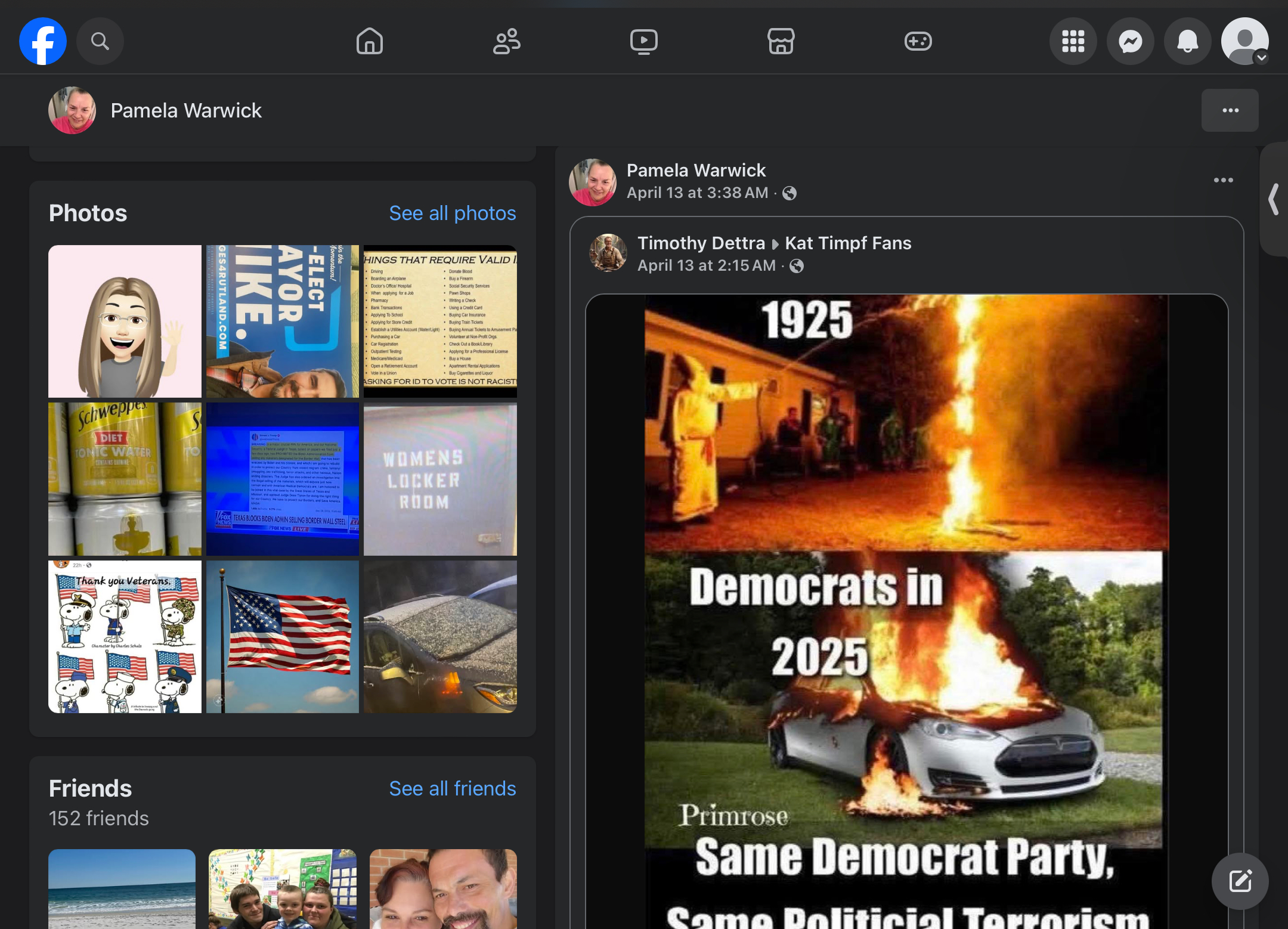Screen dimensions: 1288x929
Task: Open the April 13 at 3:38 AM timestamp
Action: [x=697, y=193]
